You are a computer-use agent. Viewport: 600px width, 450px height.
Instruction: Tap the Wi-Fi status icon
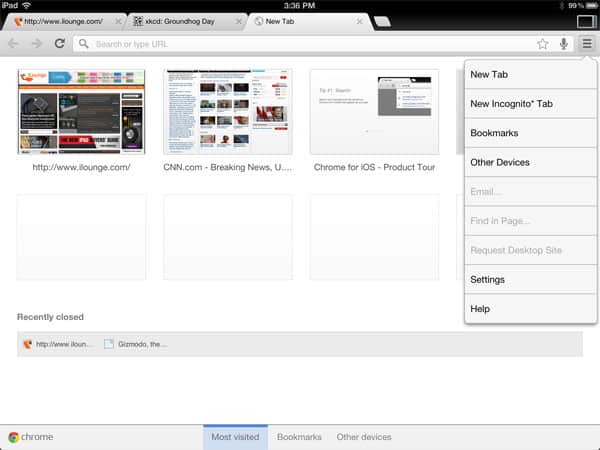tap(26, 5)
